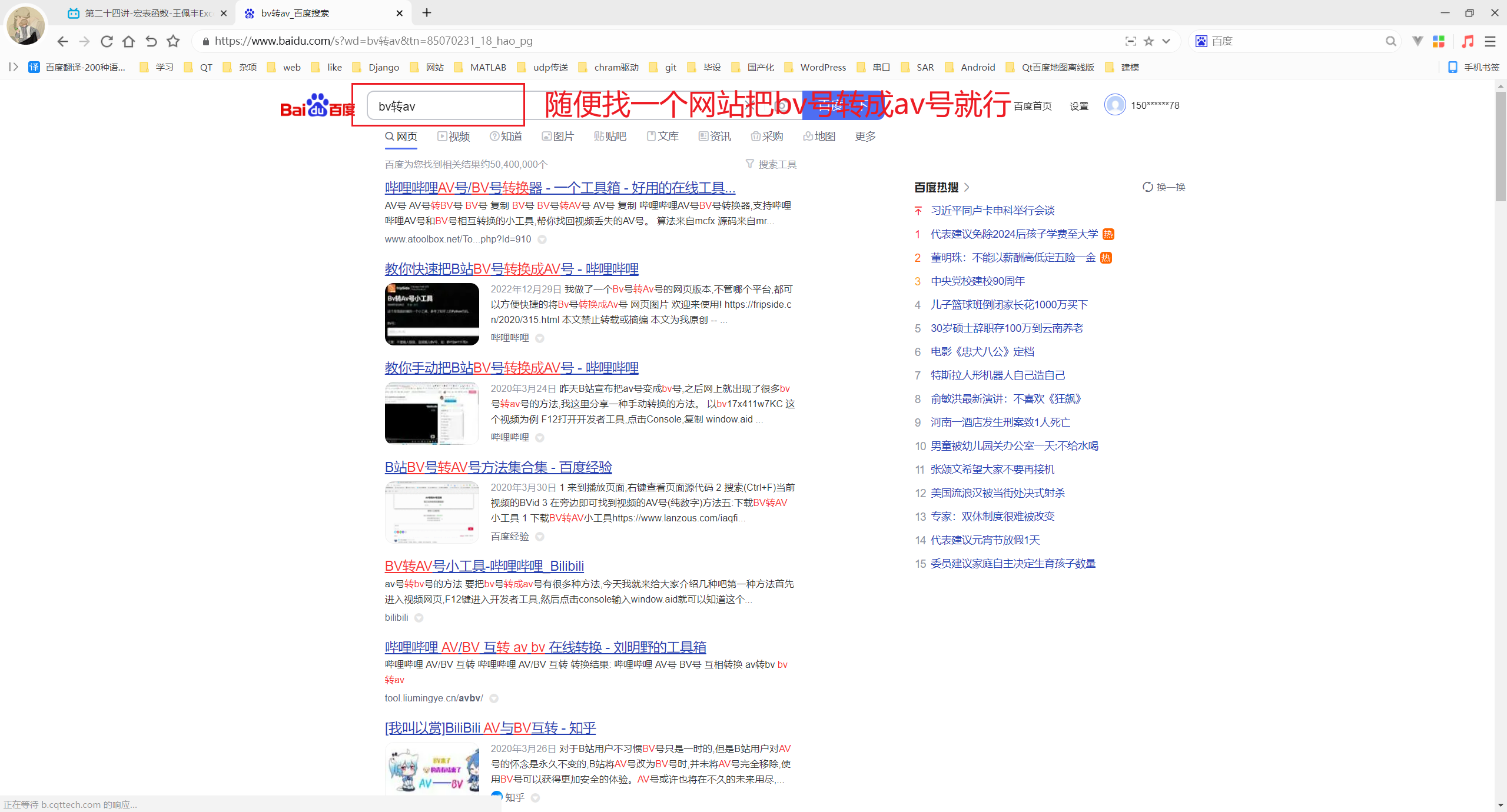
Task: Open the 更多 search category menu
Action: click(865, 137)
